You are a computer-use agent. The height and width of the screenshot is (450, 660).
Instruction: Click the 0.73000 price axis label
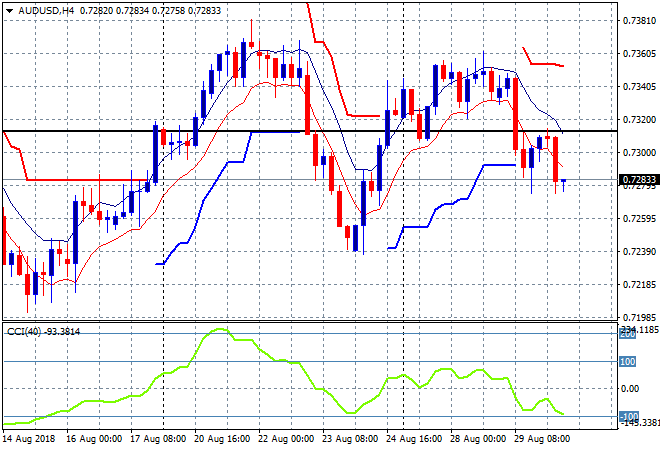(639, 152)
